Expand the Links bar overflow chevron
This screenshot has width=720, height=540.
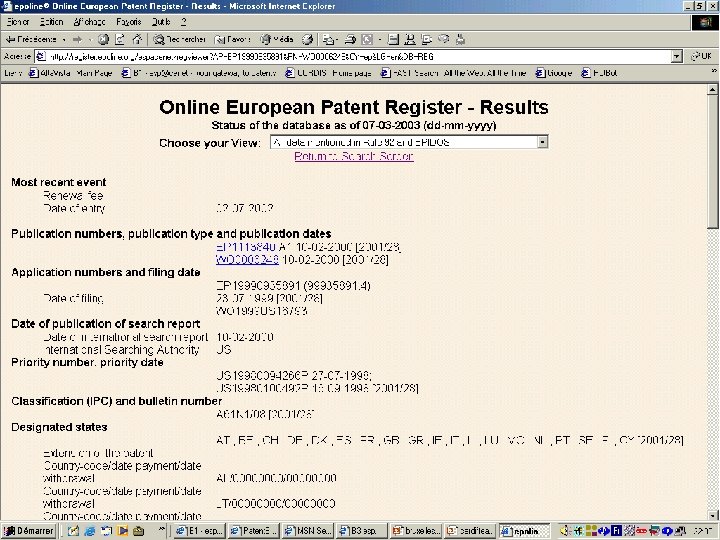click(713, 72)
